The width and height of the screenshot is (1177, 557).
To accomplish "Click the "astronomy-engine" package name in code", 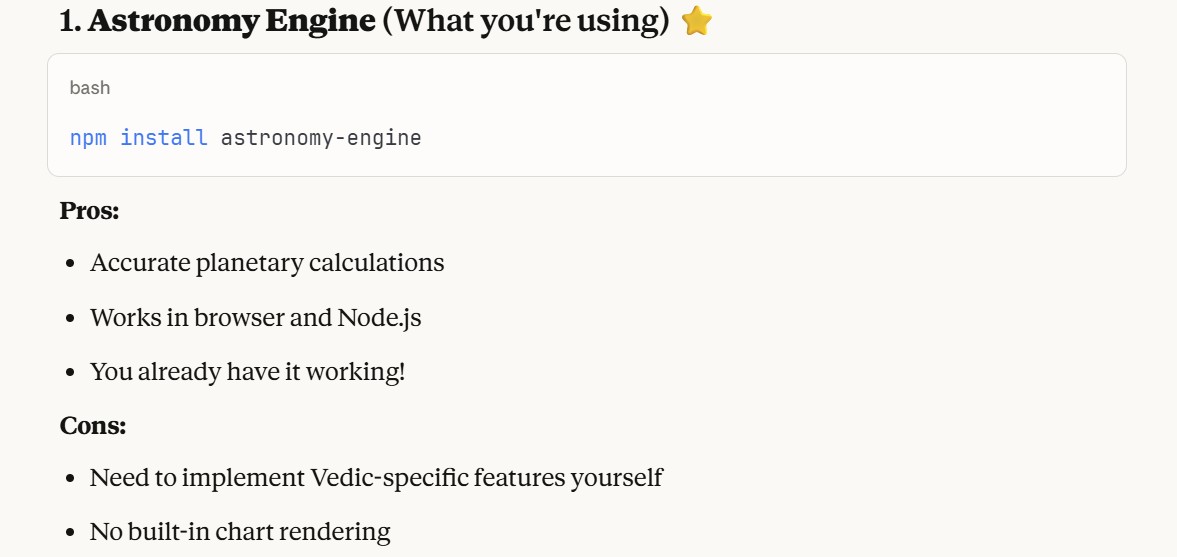I will (x=321, y=137).
